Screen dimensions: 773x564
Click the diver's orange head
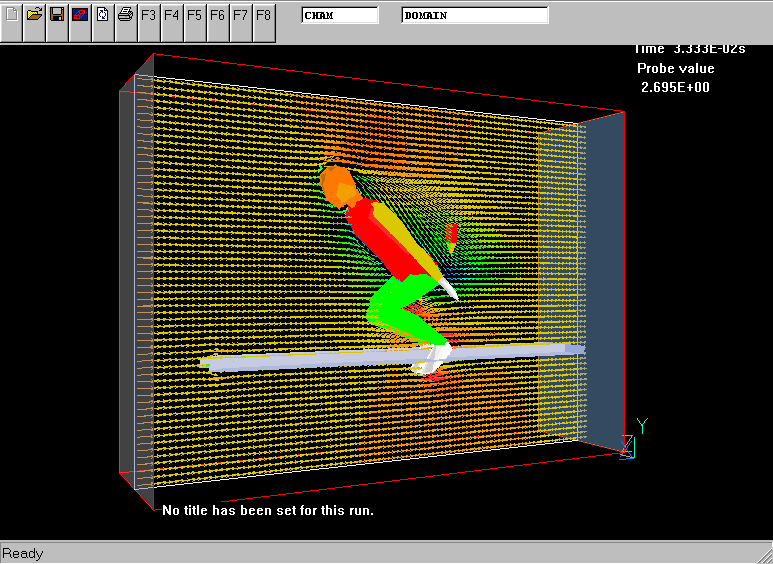tap(337, 186)
